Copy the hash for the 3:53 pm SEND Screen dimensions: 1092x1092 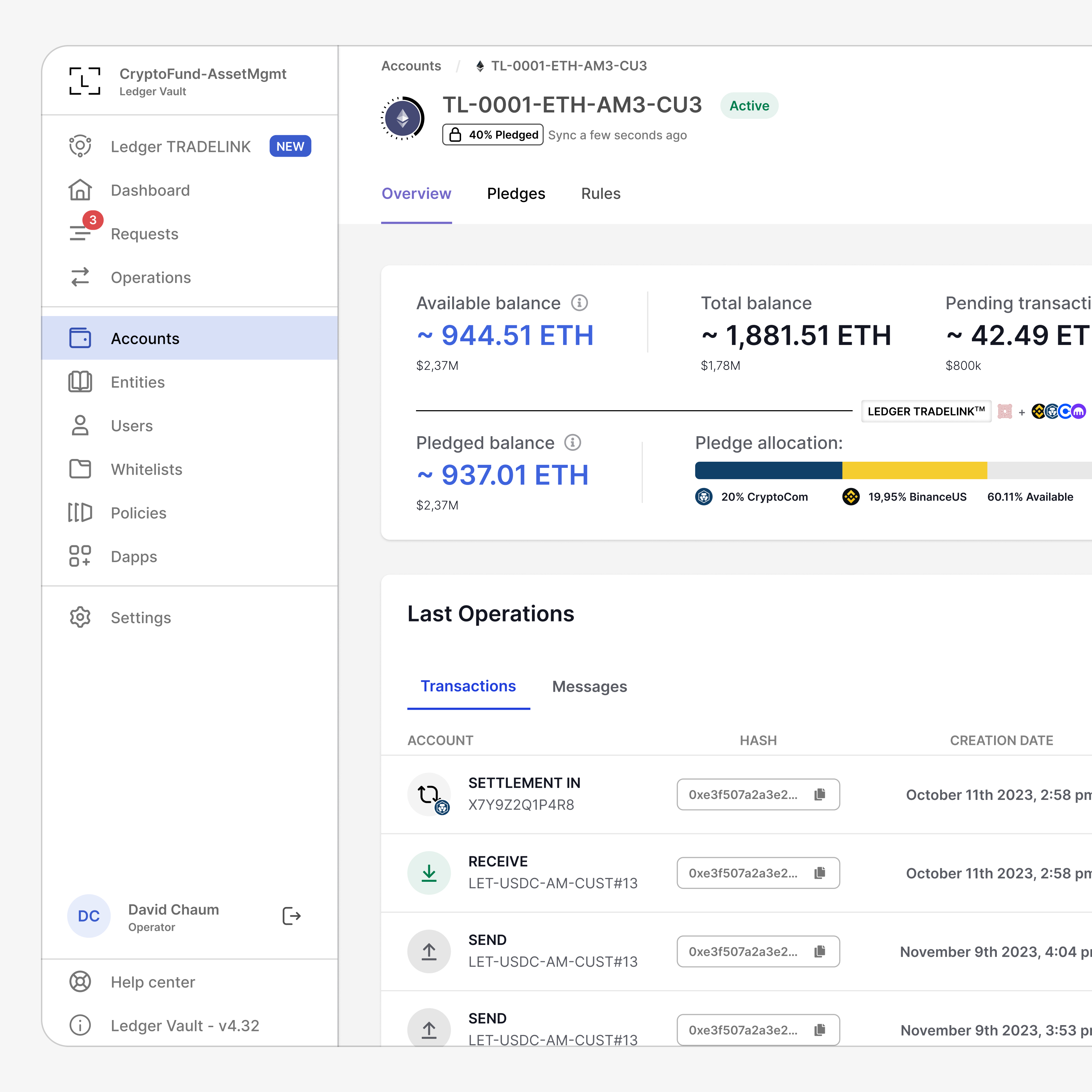pos(820,1030)
